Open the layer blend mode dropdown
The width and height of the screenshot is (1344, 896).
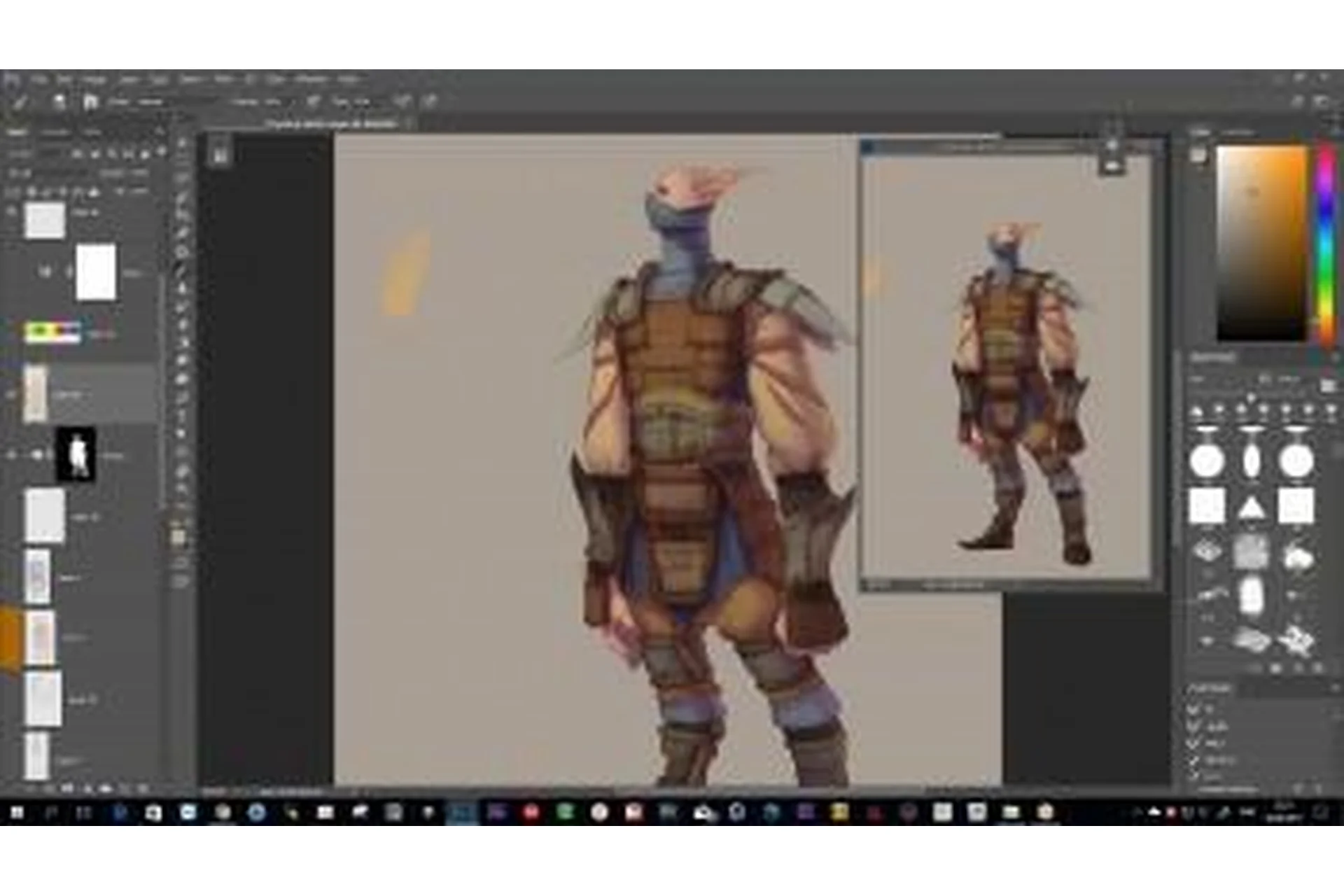42,172
